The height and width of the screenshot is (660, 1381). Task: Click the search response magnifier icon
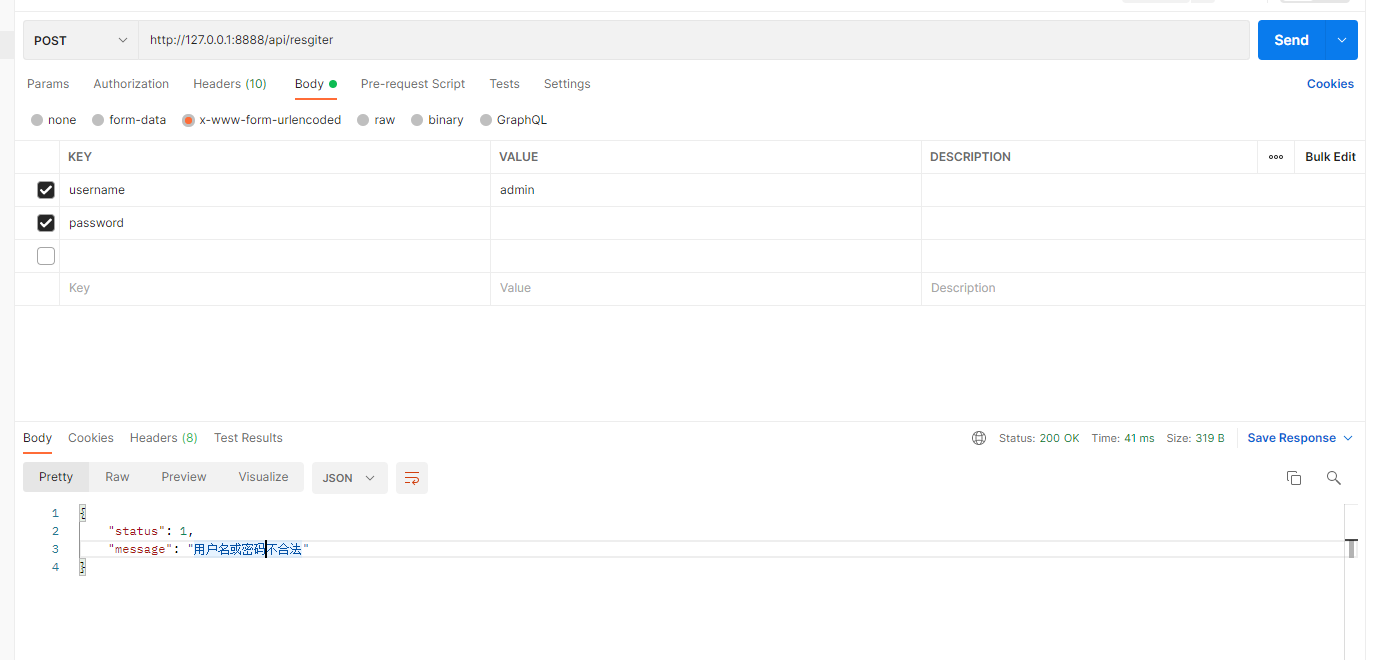[x=1333, y=478]
